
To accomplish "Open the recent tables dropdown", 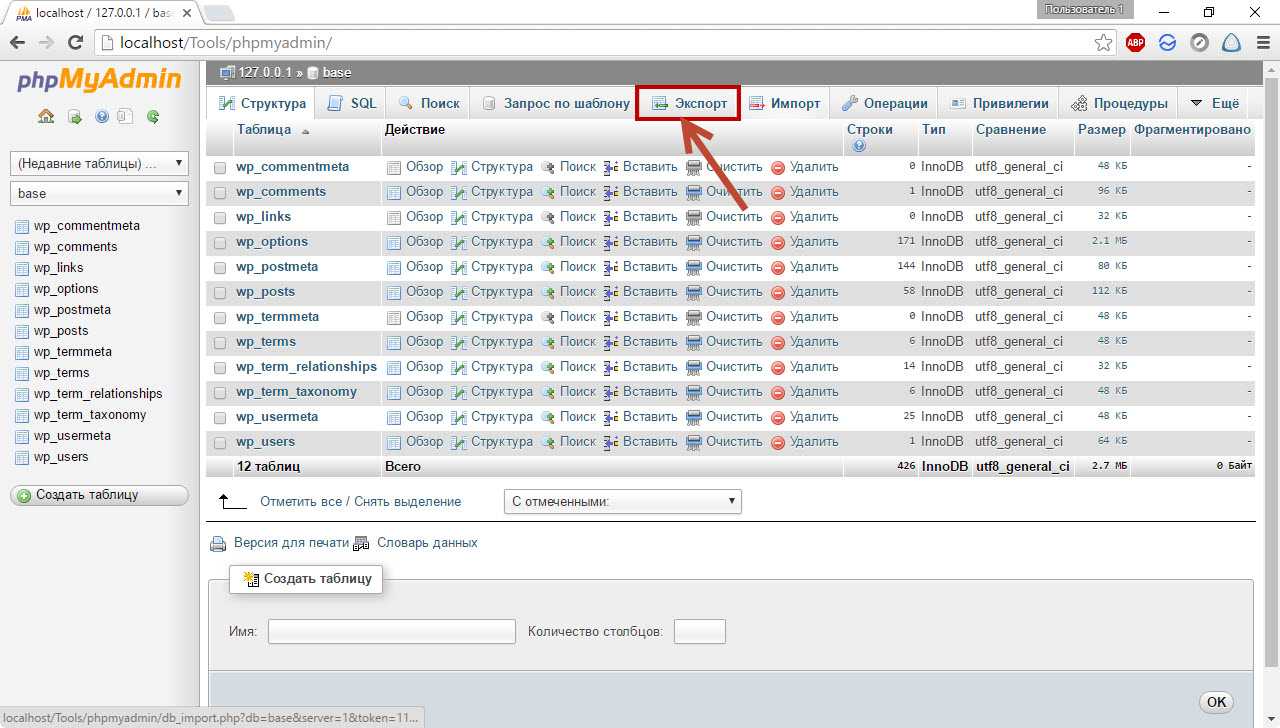I will [x=99, y=163].
